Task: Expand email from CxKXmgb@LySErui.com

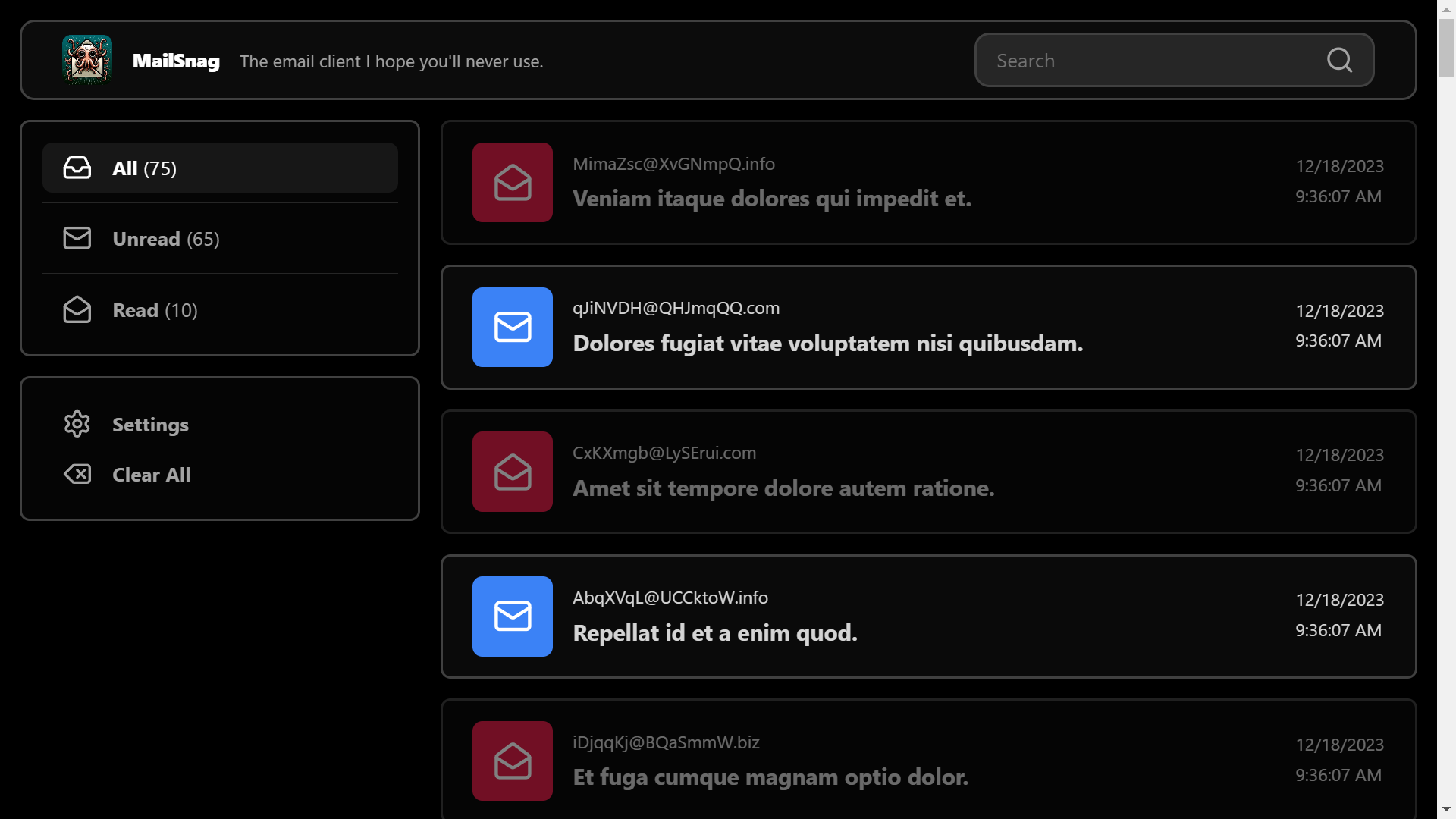Action: [928, 472]
